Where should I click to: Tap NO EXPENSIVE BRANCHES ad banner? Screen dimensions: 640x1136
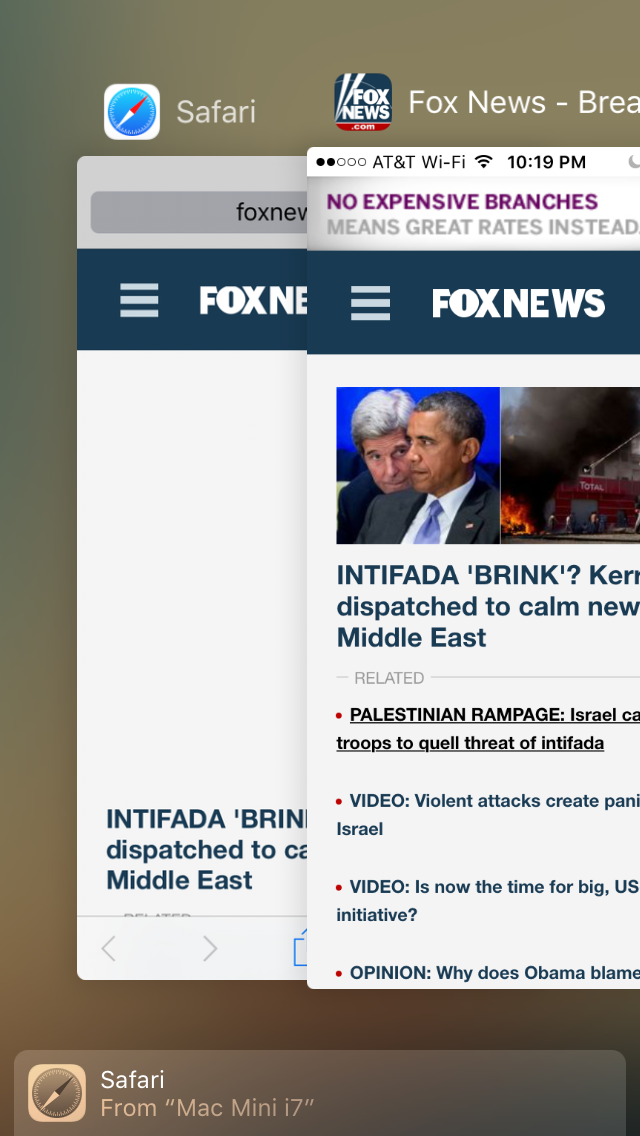(473, 213)
